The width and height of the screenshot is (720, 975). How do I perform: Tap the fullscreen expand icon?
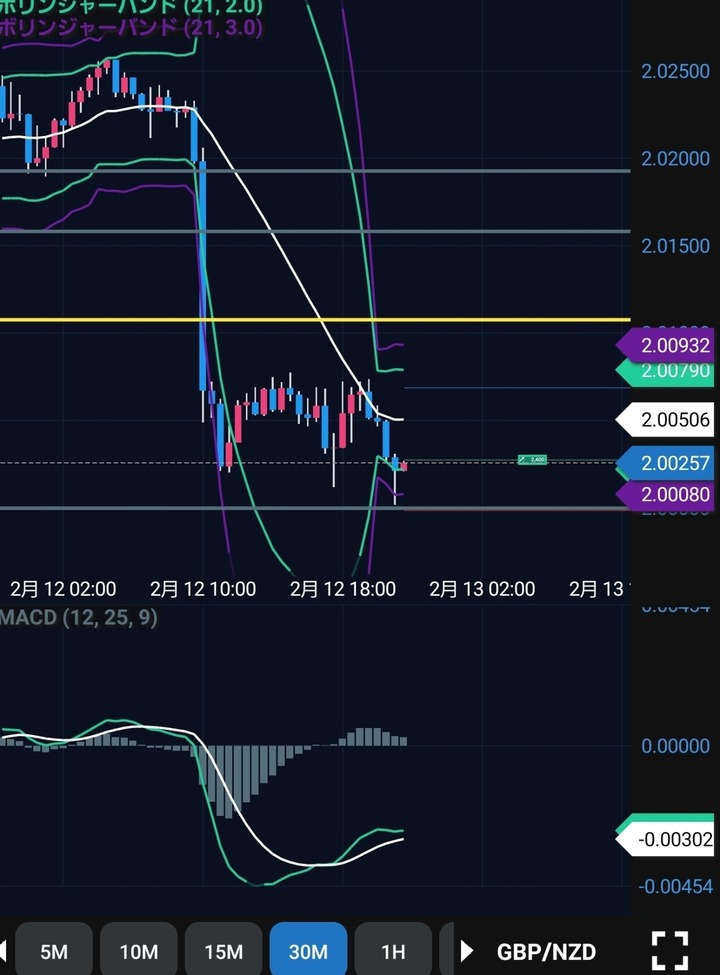670,951
